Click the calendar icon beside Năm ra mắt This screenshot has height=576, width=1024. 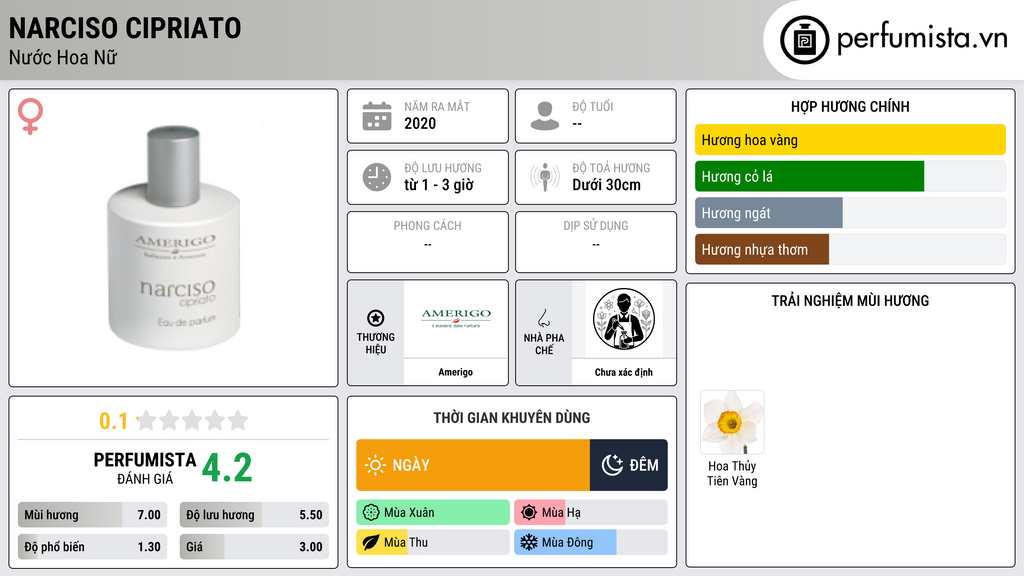tap(377, 116)
